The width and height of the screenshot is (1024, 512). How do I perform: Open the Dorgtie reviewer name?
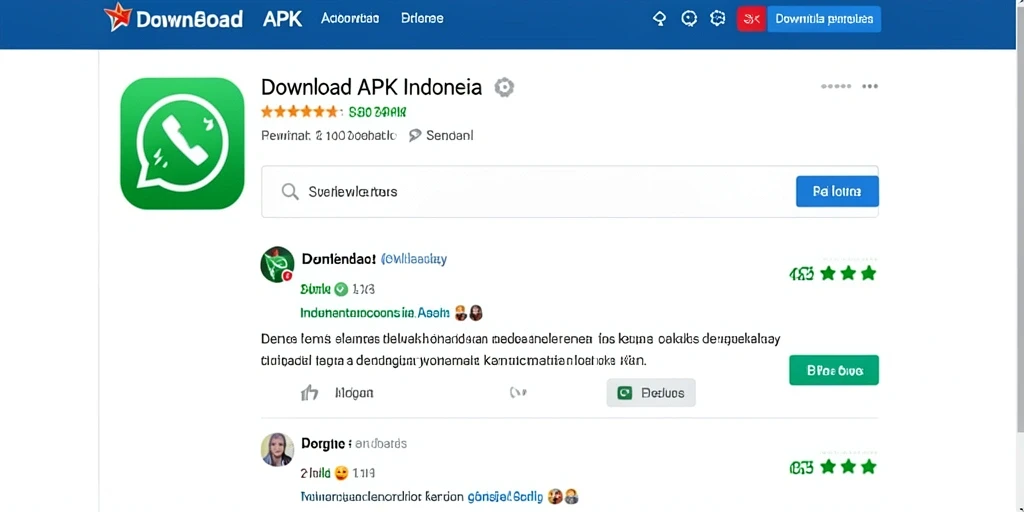tap(323, 443)
